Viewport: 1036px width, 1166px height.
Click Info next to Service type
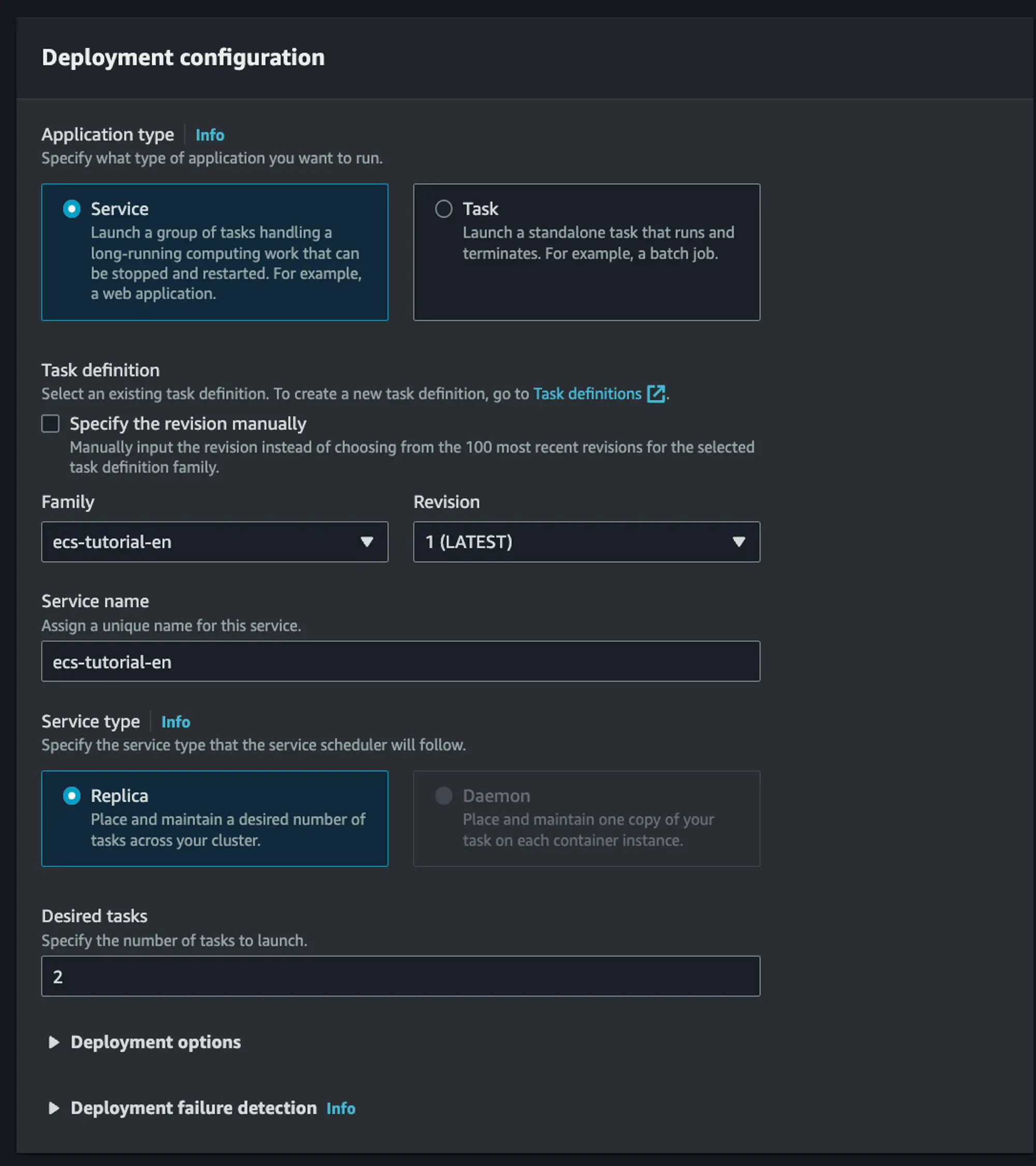pos(176,721)
